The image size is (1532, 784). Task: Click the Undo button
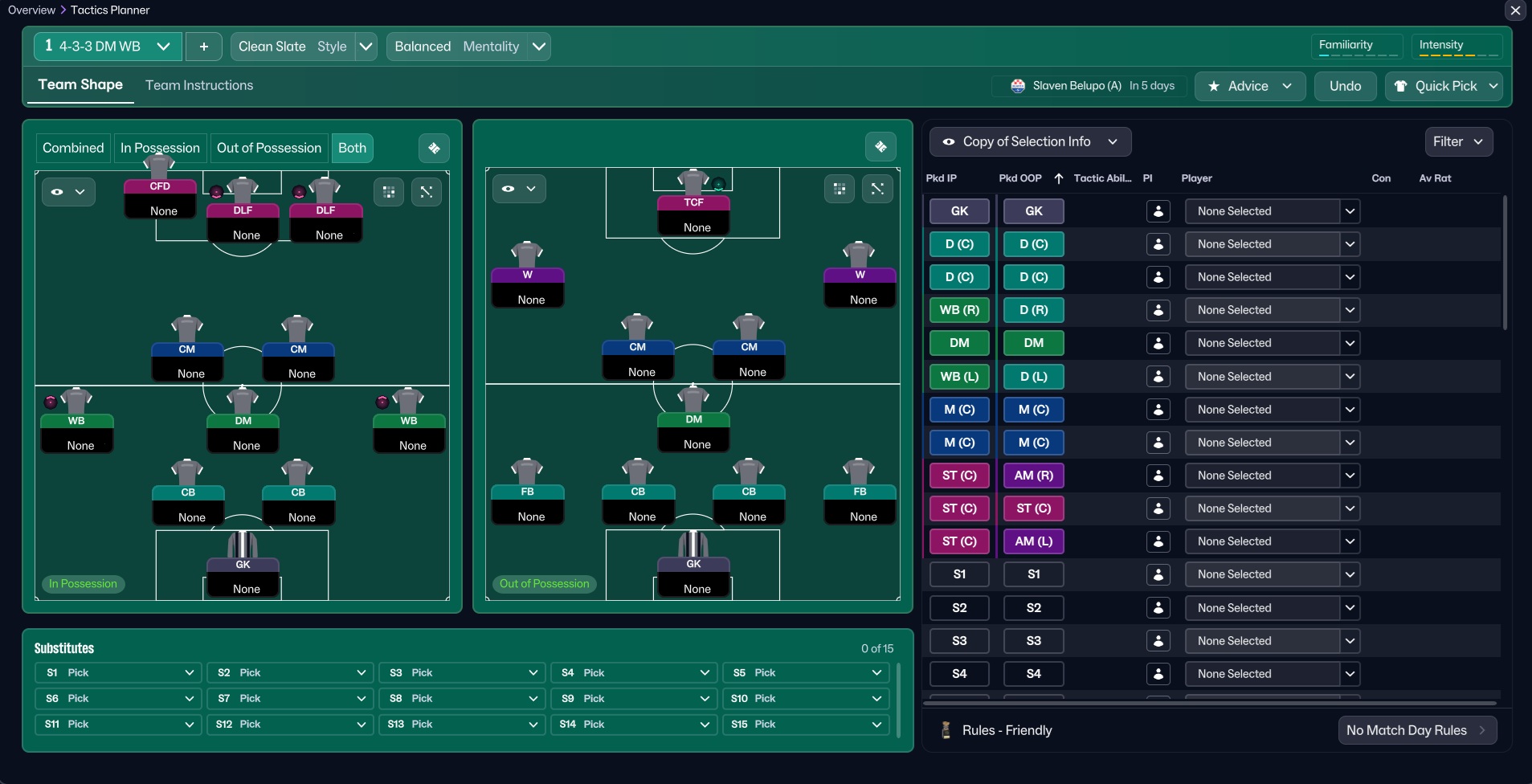pos(1346,86)
